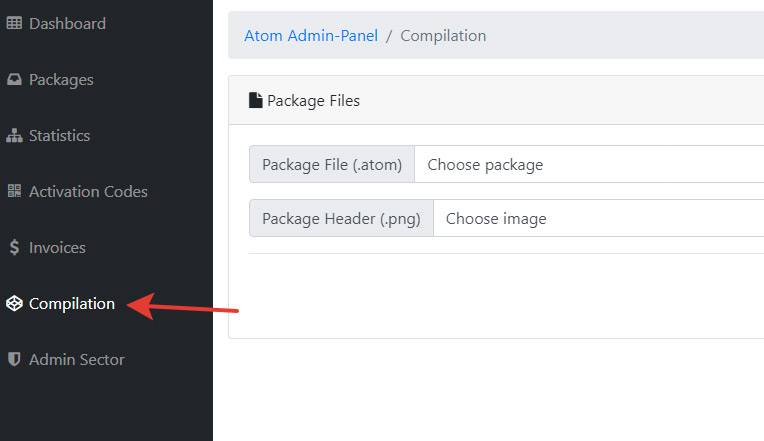Click the Package File (.atom) label
The width and height of the screenshot is (764, 441).
332,164
